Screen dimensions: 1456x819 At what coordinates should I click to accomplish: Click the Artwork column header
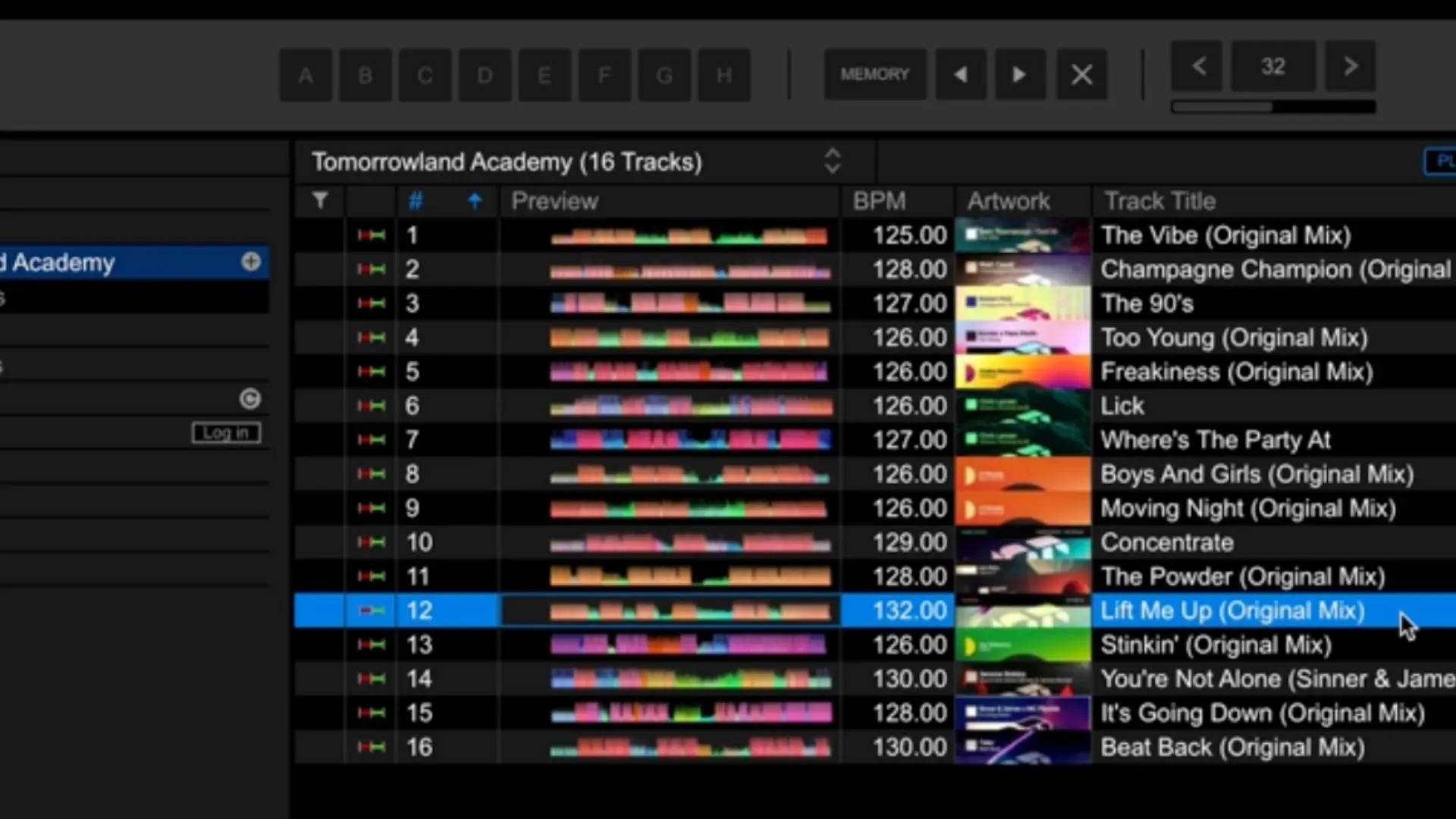coord(1009,201)
